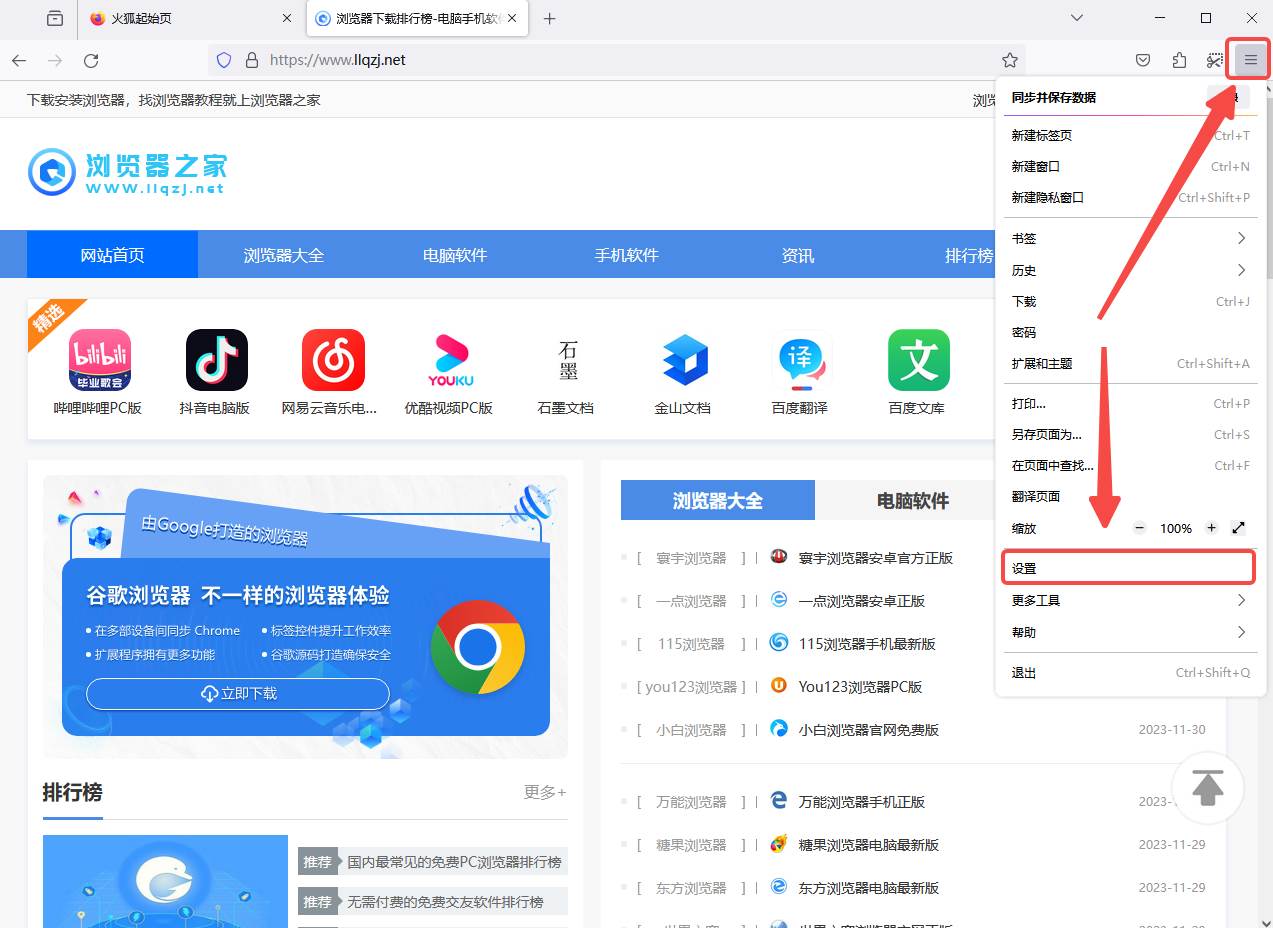
Task: Open the 浏览器大全 navigation item
Action: (284, 255)
